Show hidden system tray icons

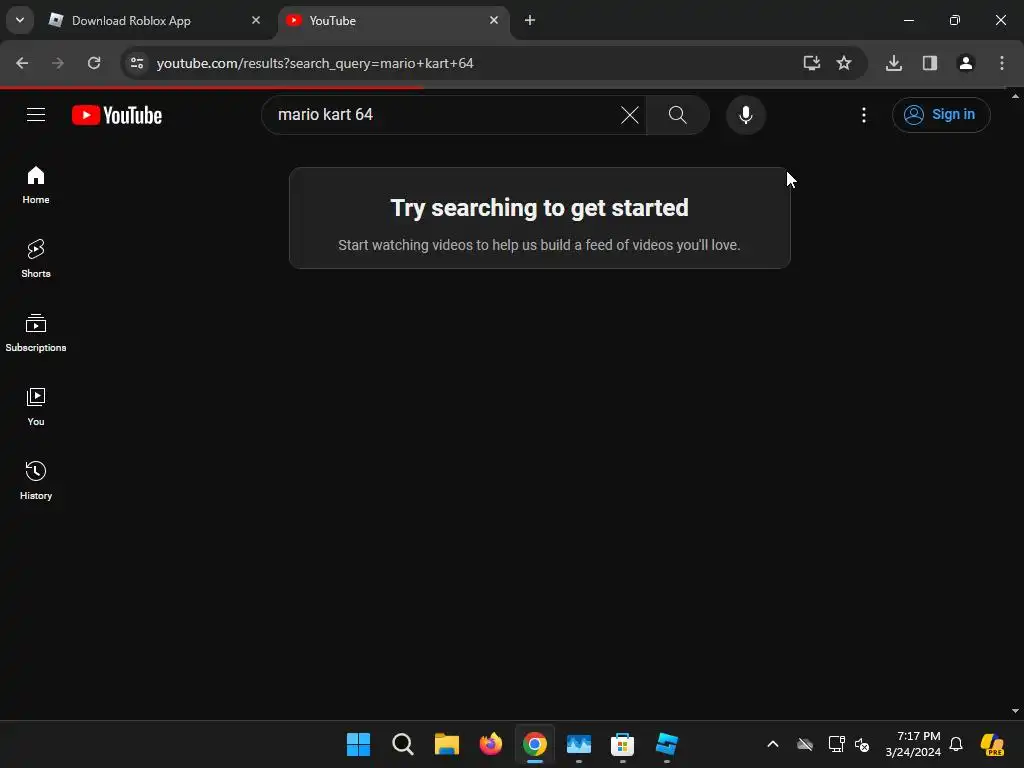pos(773,744)
